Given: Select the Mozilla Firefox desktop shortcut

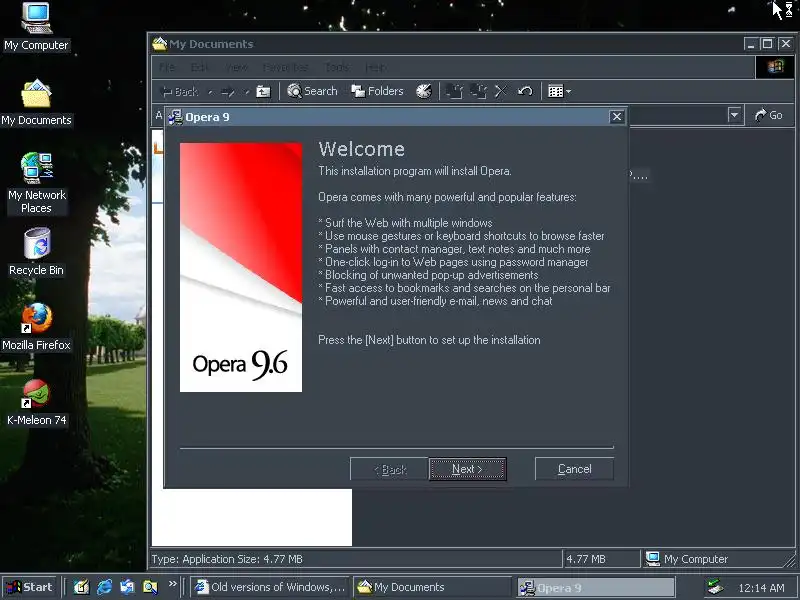Looking at the screenshot, I should 36,327.
